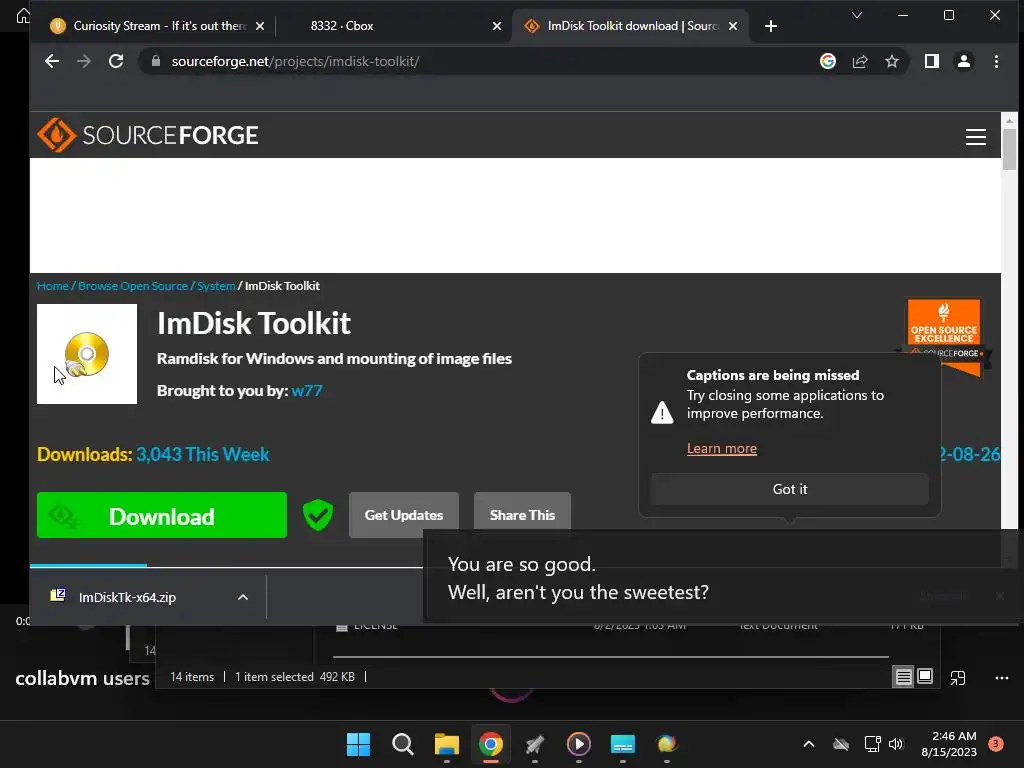Click the page vertical scrollbar thumb
The width and height of the screenshot is (1024, 768).
click(x=1010, y=149)
